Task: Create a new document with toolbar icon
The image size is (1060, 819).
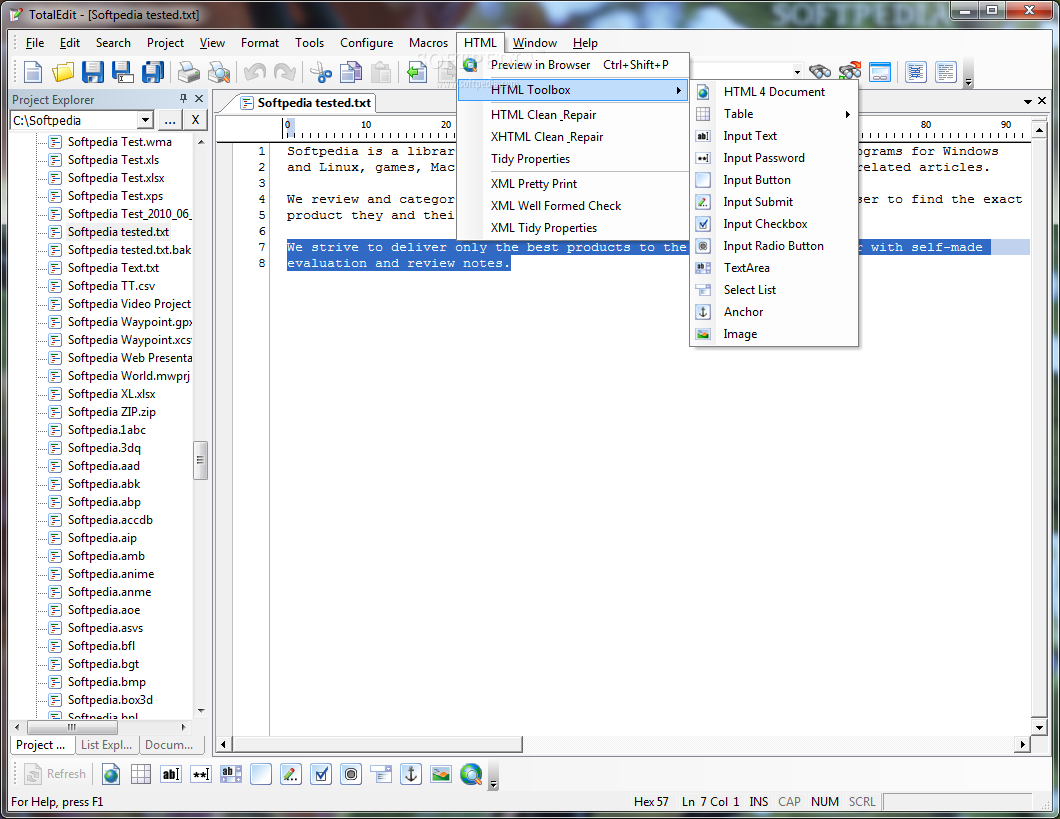Action: (x=33, y=72)
